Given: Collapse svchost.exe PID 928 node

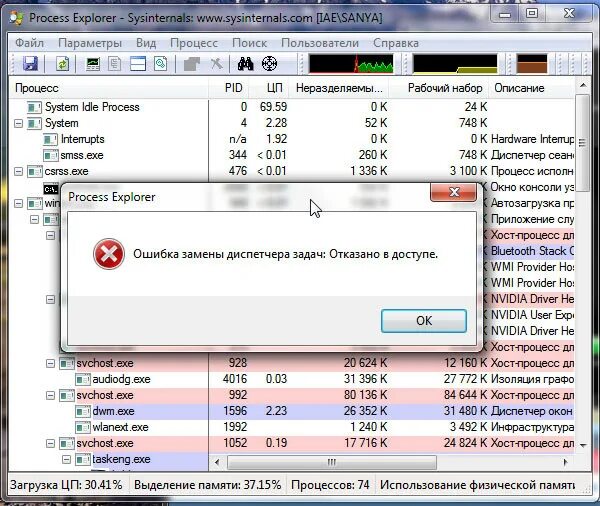Looking at the screenshot, I should point(51,364).
